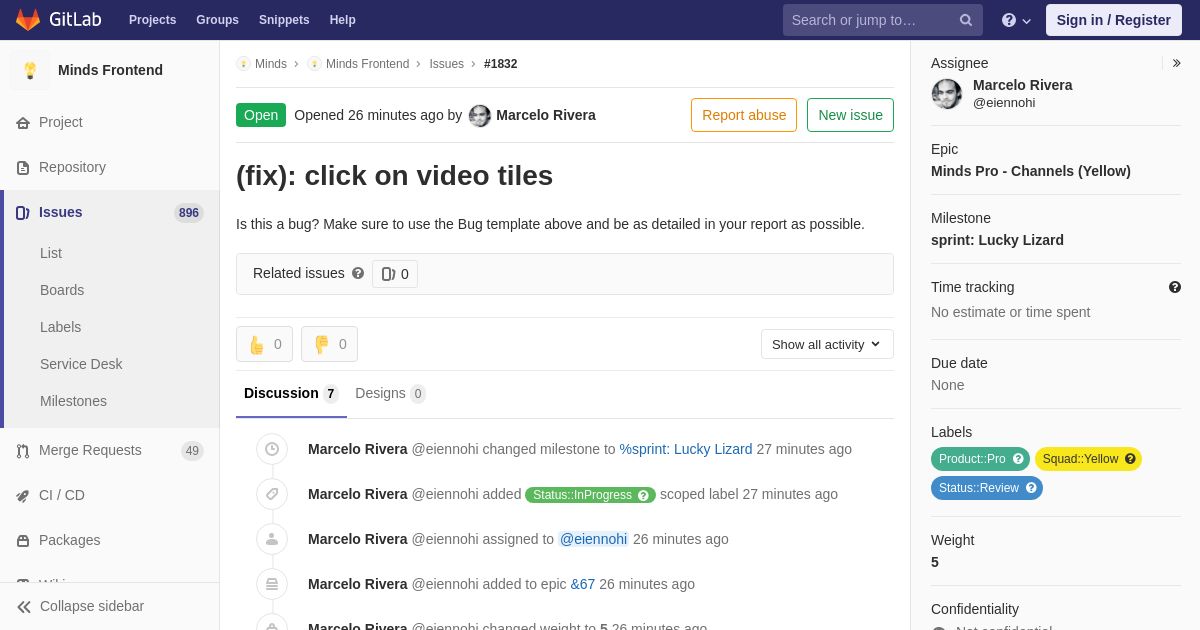The width and height of the screenshot is (1200, 630).
Task: Click the Packages icon in sidebar
Action: tap(23, 541)
